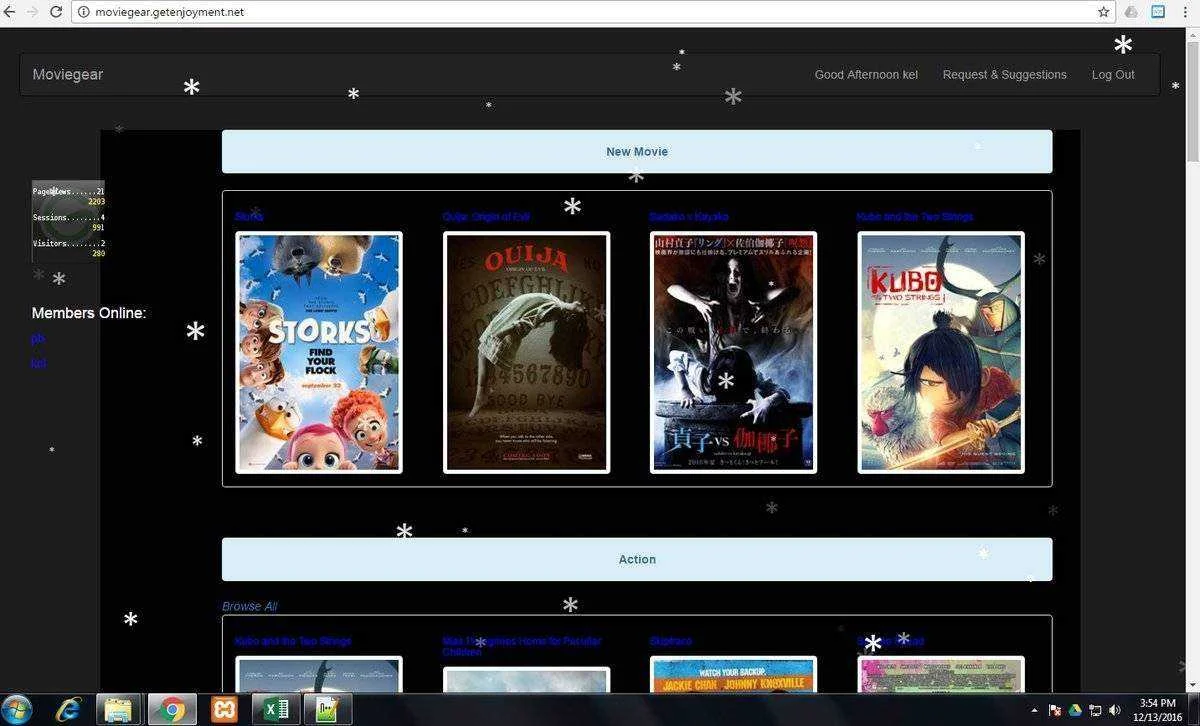Open the network tray icon

(x=1095, y=710)
